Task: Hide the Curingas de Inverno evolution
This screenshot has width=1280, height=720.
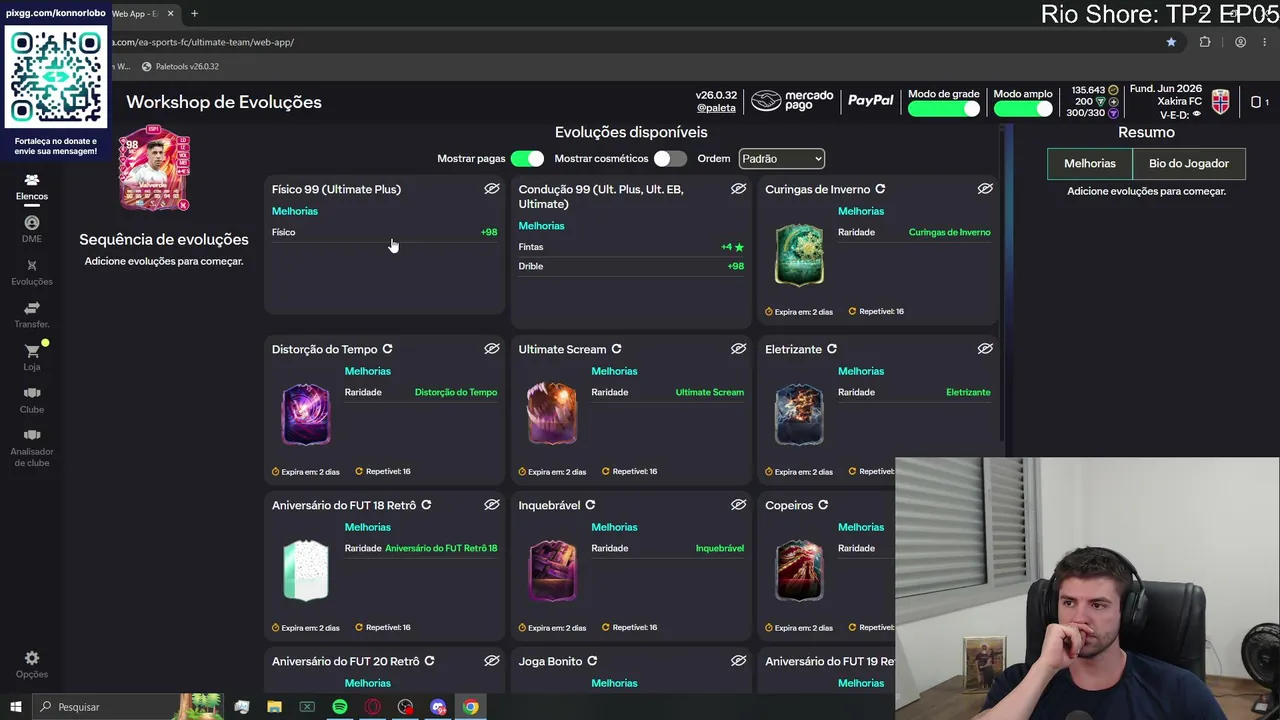Action: pos(985,189)
